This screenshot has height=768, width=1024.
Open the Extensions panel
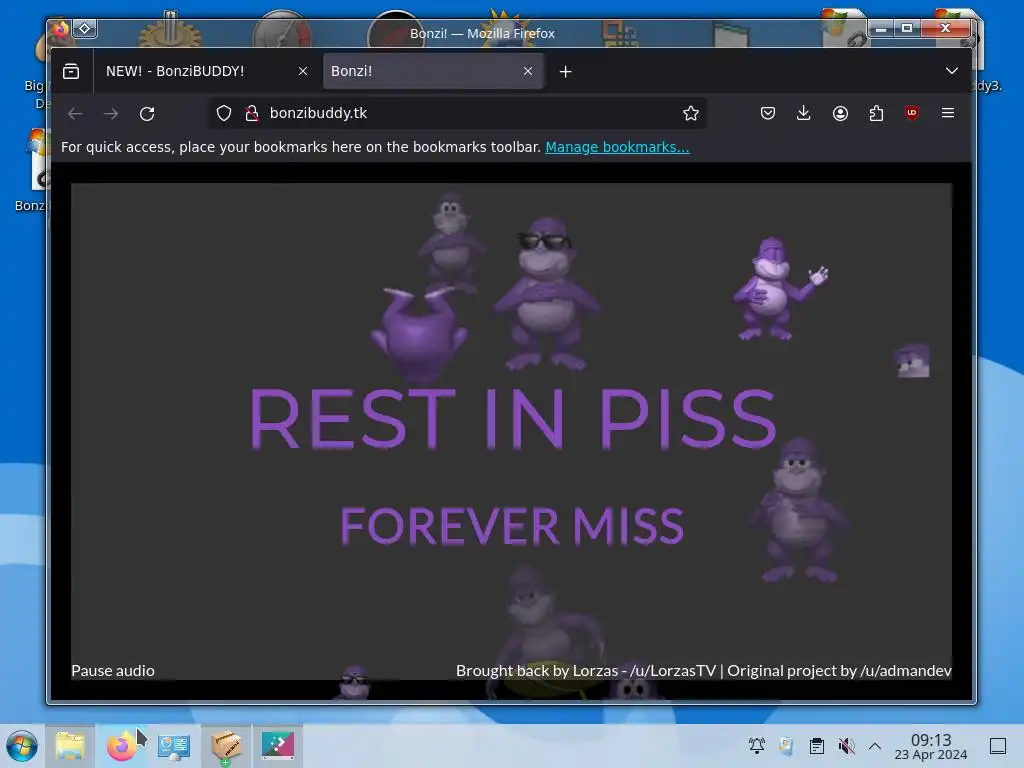click(876, 114)
